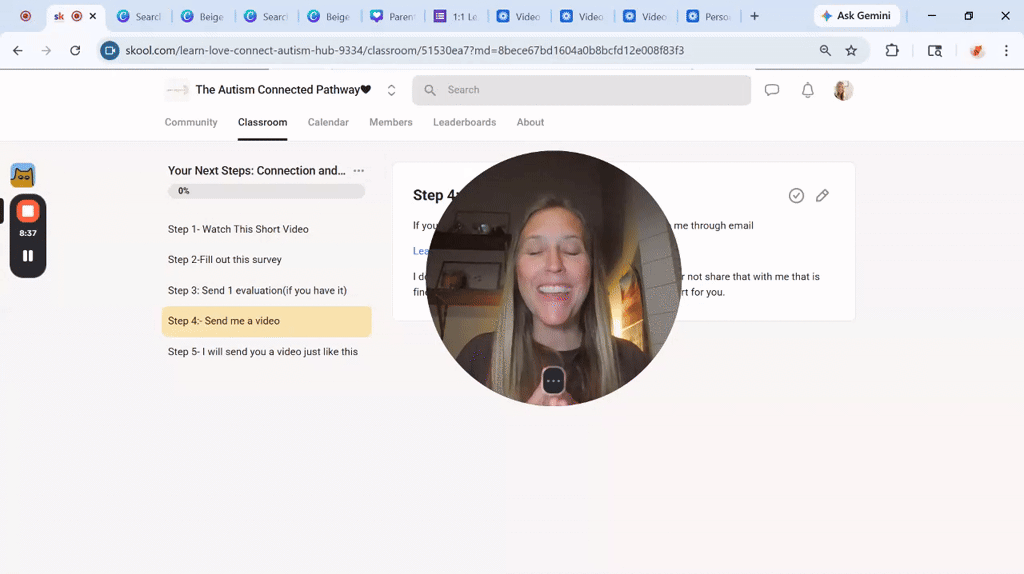Open the Community tab
The image size is (1024, 574).
point(191,122)
